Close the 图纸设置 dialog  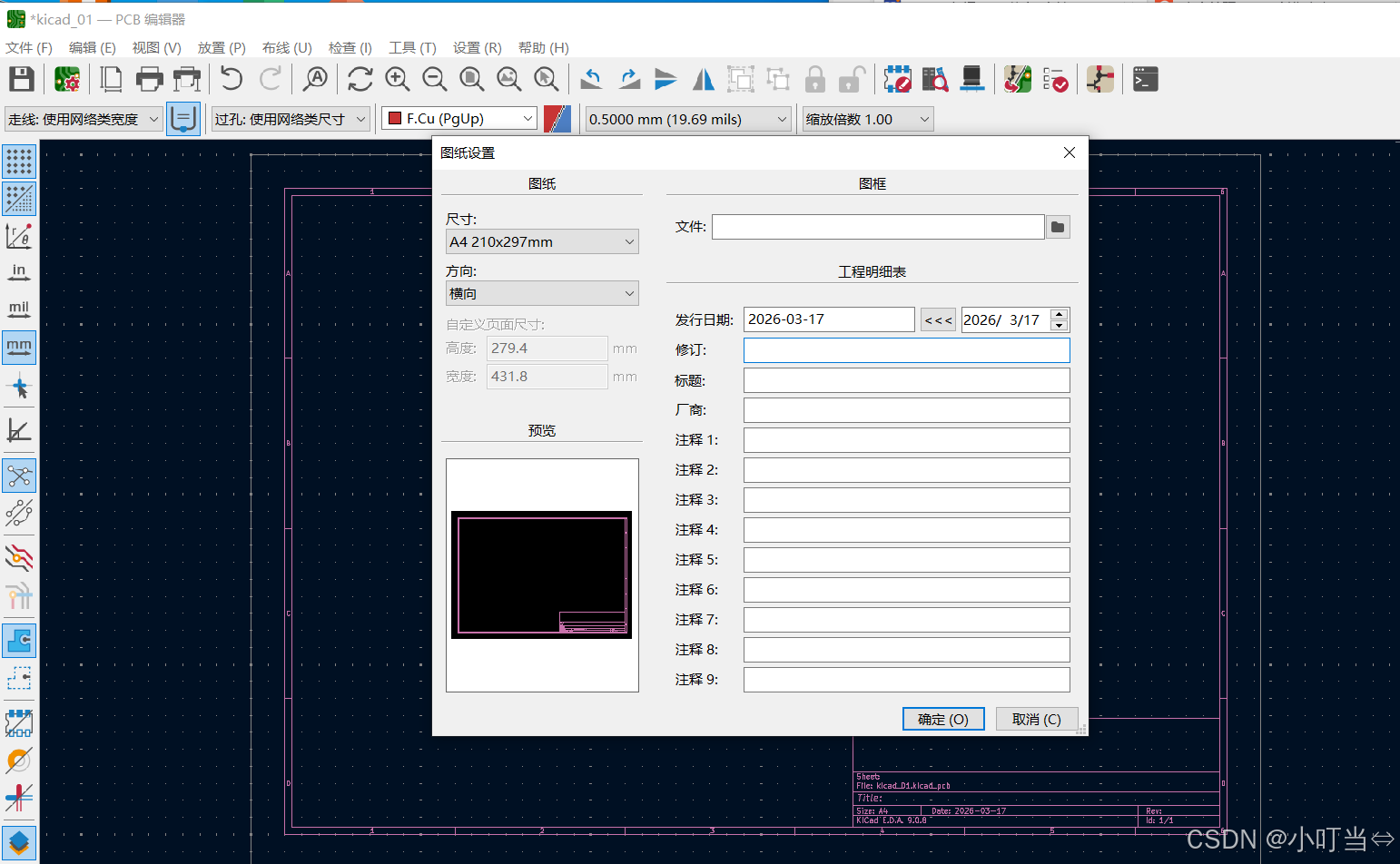1070,152
